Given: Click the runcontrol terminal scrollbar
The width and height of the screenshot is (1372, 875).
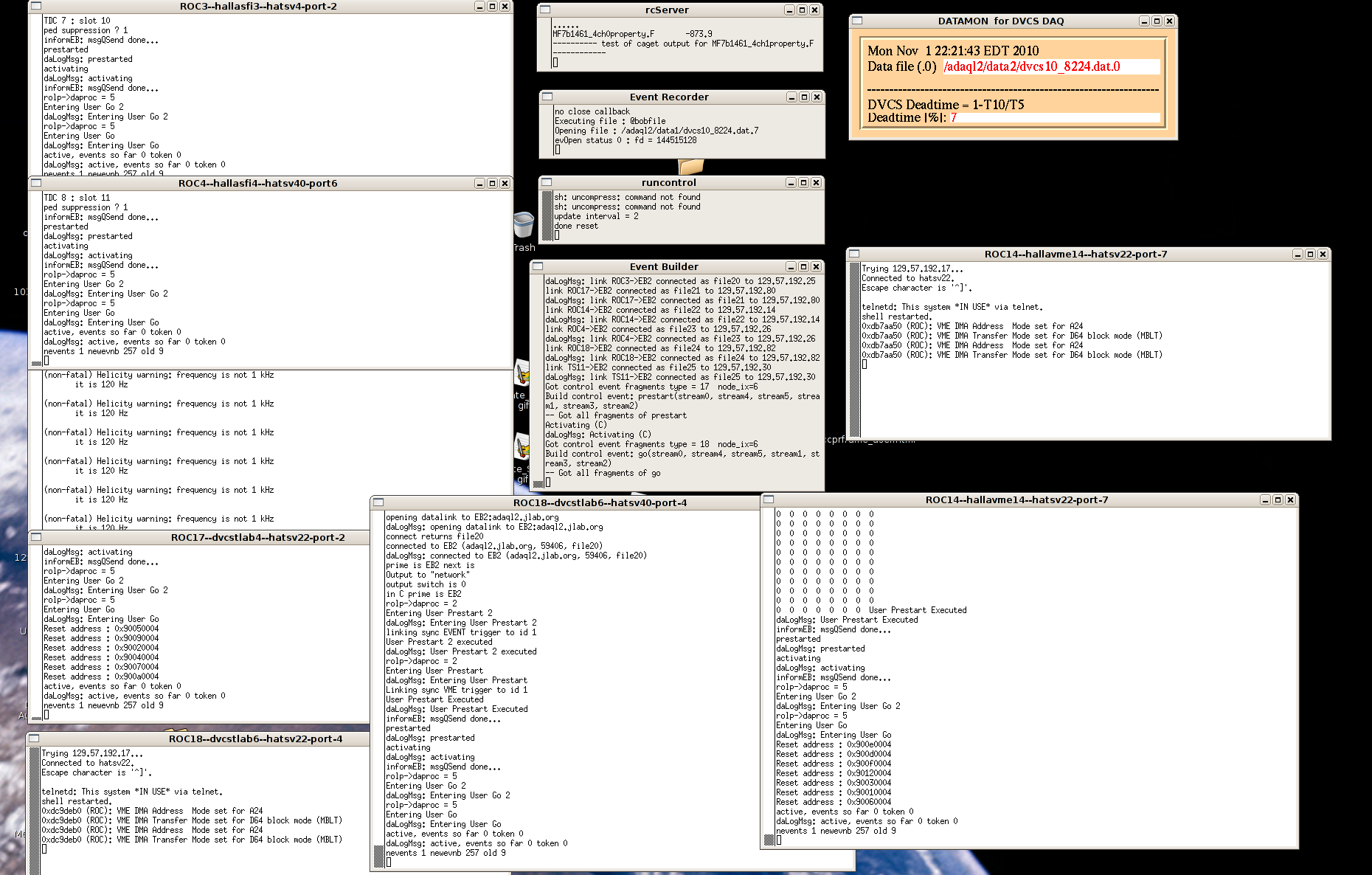Looking at the screenshot, I should (x=547, y=215).
